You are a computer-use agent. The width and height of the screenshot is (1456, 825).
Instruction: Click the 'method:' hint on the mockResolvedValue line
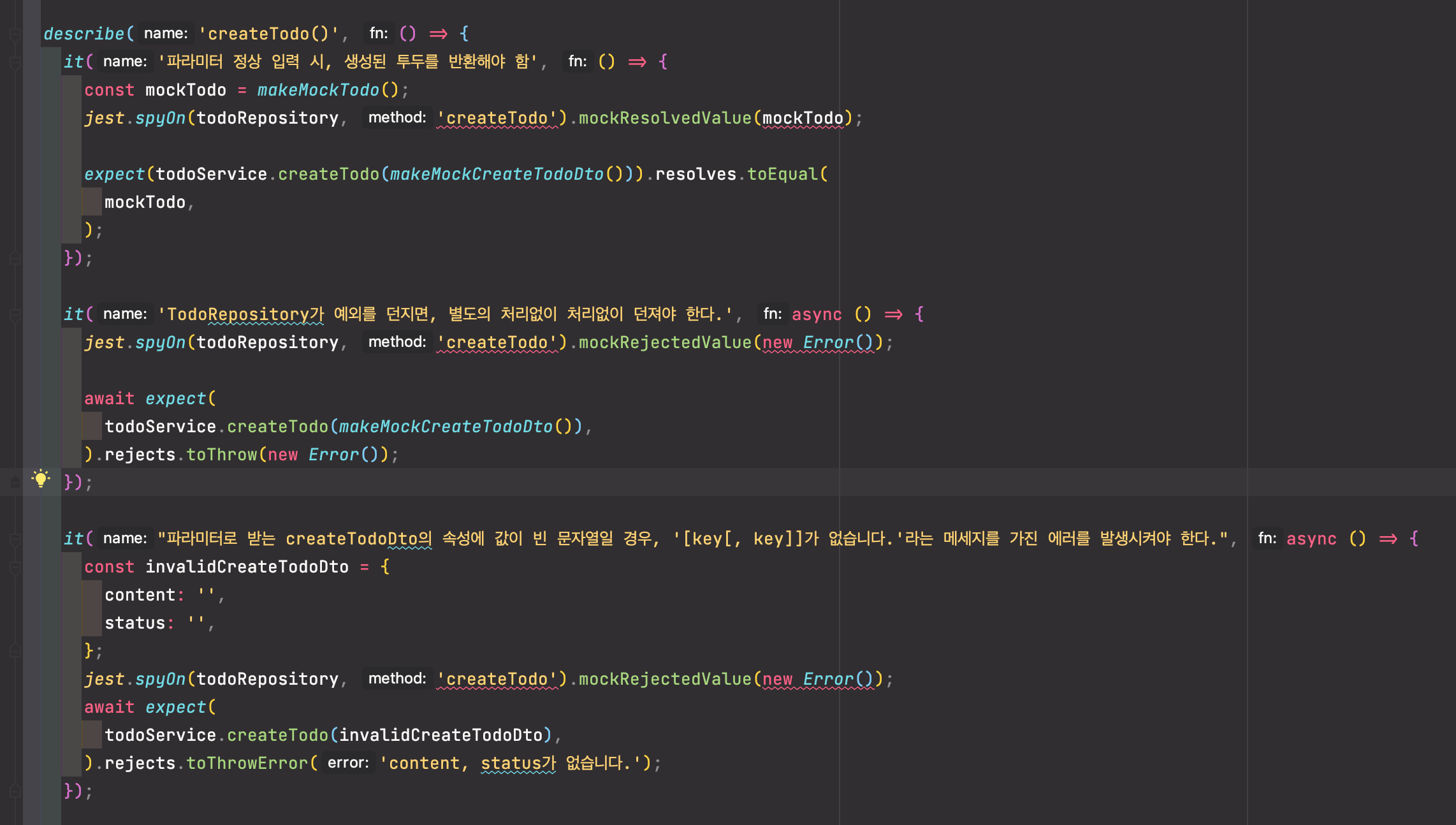397,118
